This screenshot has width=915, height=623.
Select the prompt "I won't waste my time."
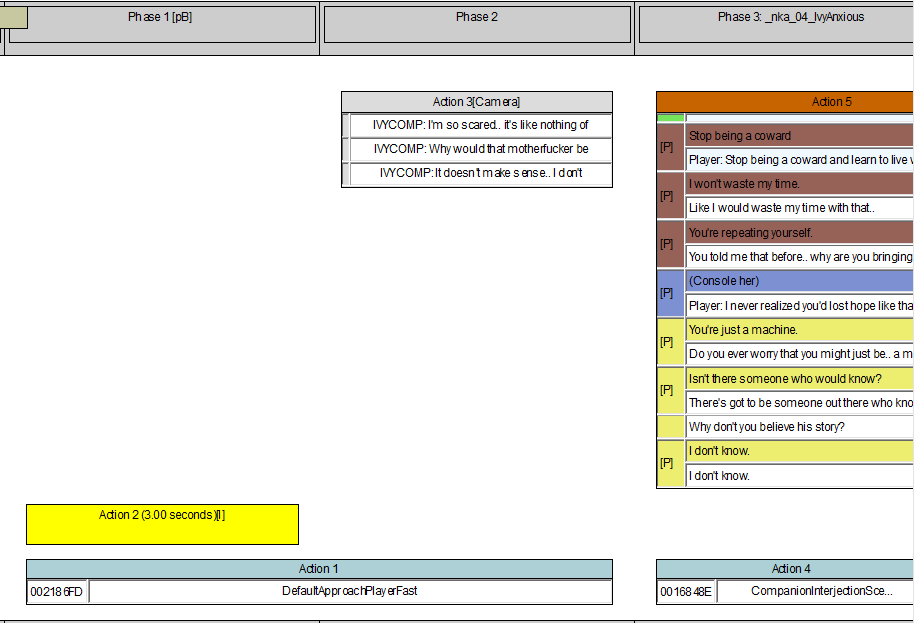799,184
